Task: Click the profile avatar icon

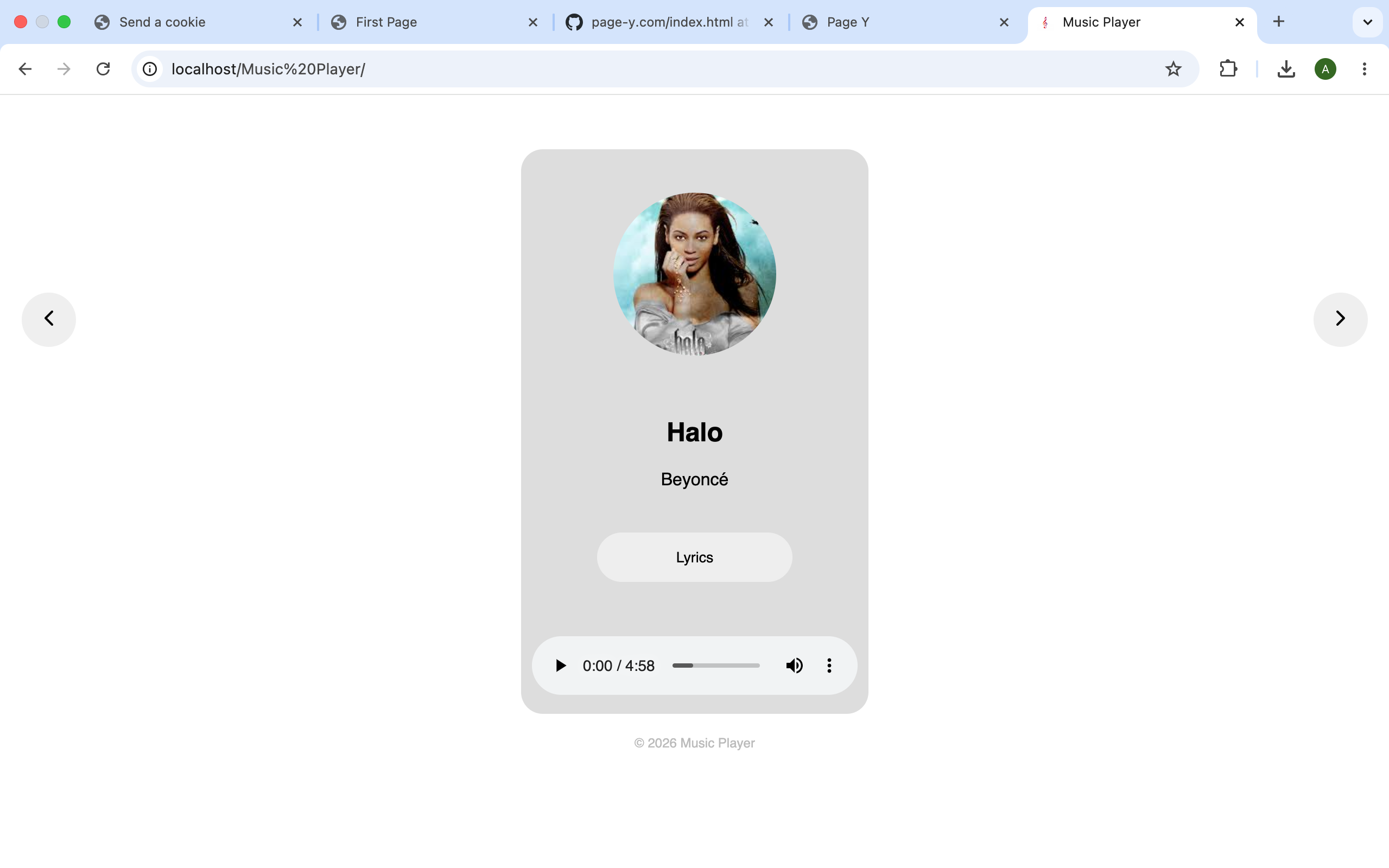Action: (x=1325, y=69)
